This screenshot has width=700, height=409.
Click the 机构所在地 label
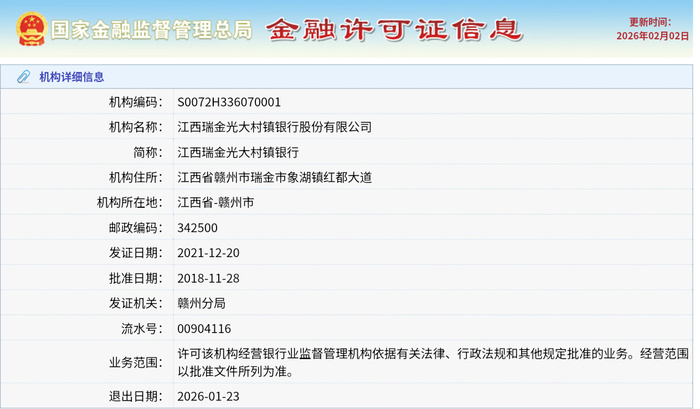click(x=130, y=203)
